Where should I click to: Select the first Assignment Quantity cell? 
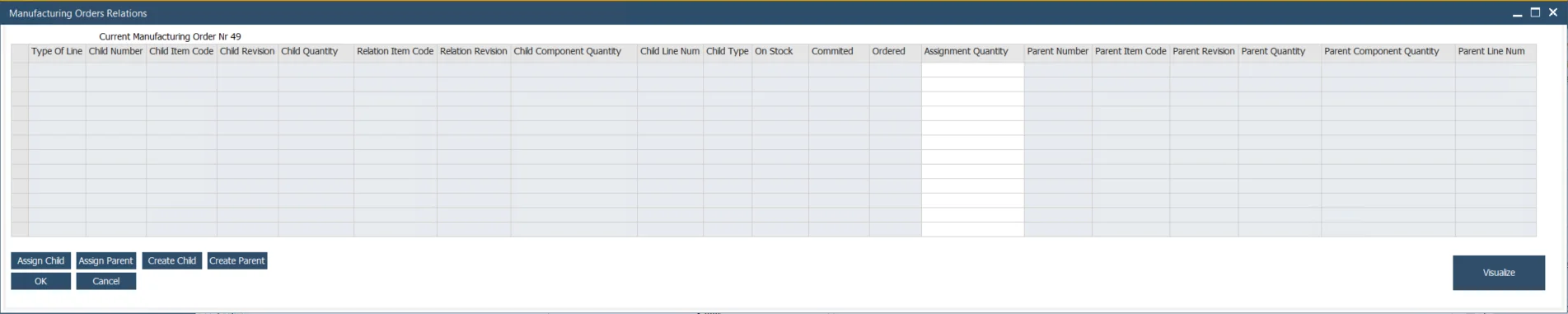pyautogui.click(x=972, y=70)
